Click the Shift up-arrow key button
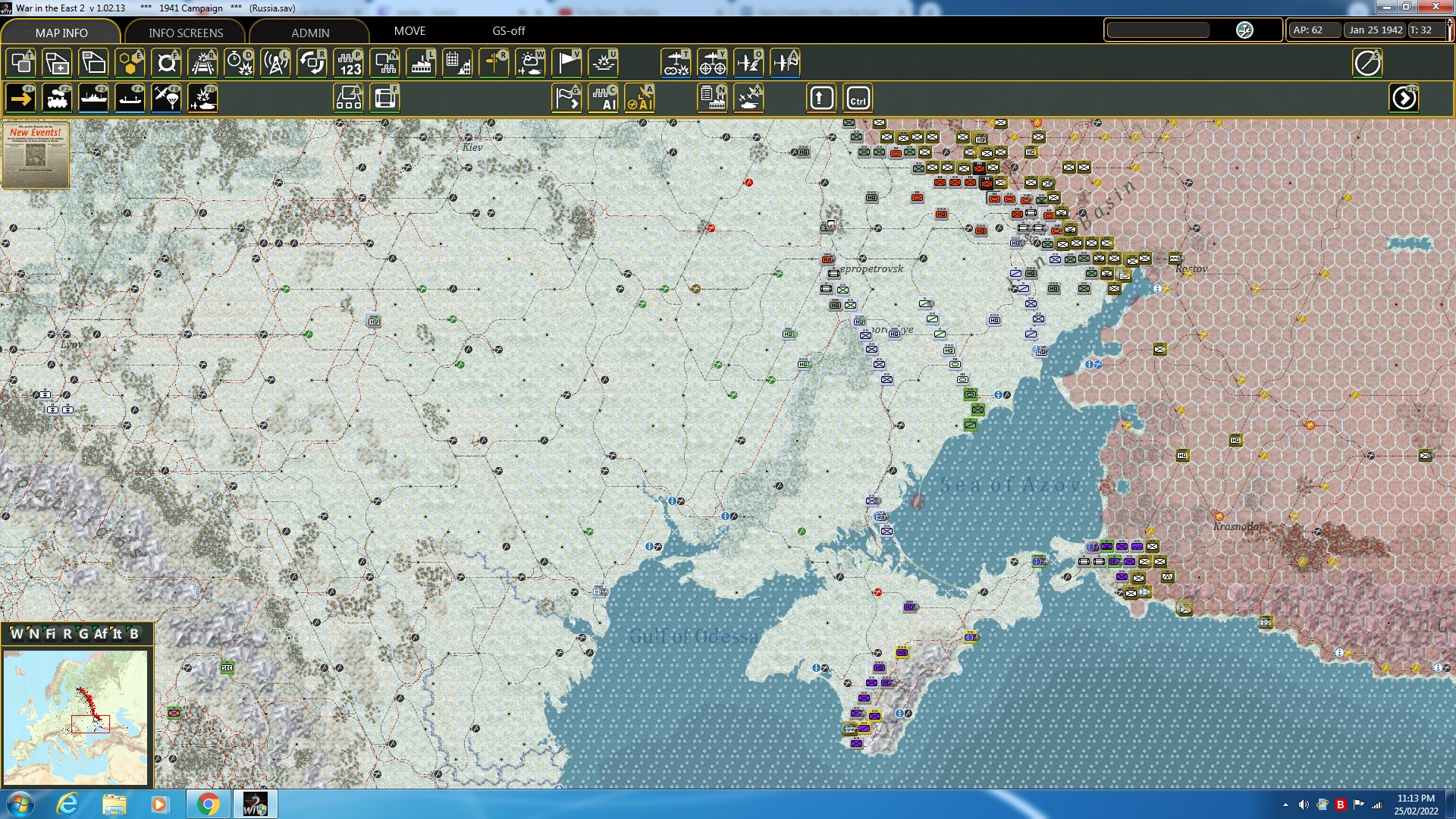 point(821,99)
